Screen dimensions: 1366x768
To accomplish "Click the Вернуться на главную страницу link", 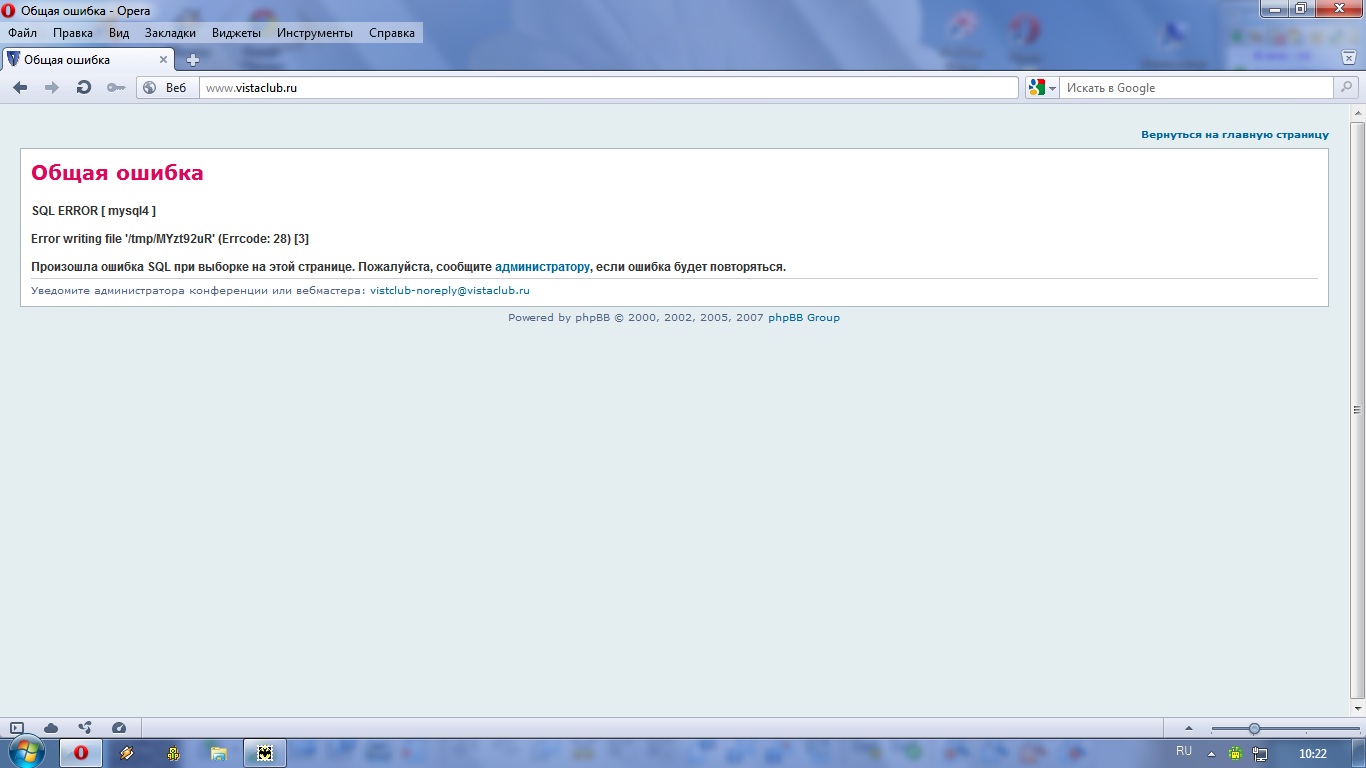I will tap(1234, 134).
